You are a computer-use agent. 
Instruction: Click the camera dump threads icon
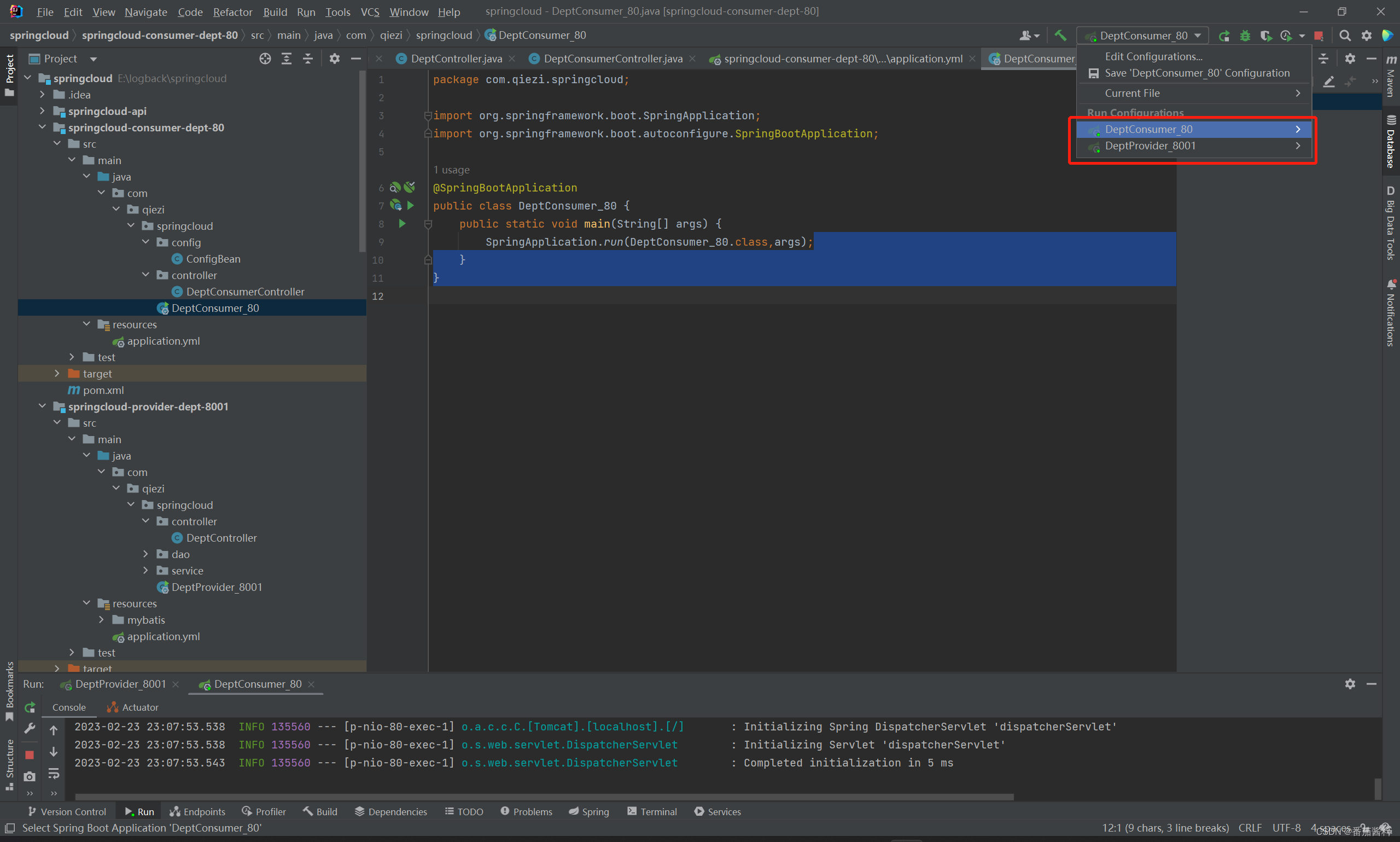coord(30,776)
